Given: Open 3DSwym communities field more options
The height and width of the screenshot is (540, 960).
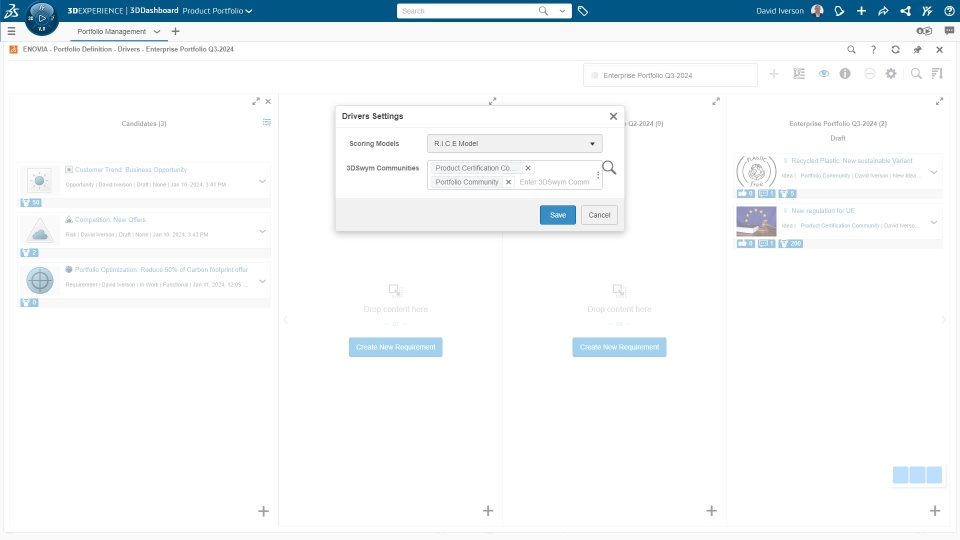Looking at the screenshot, I should pyautogui.click(x=598, y=175).
